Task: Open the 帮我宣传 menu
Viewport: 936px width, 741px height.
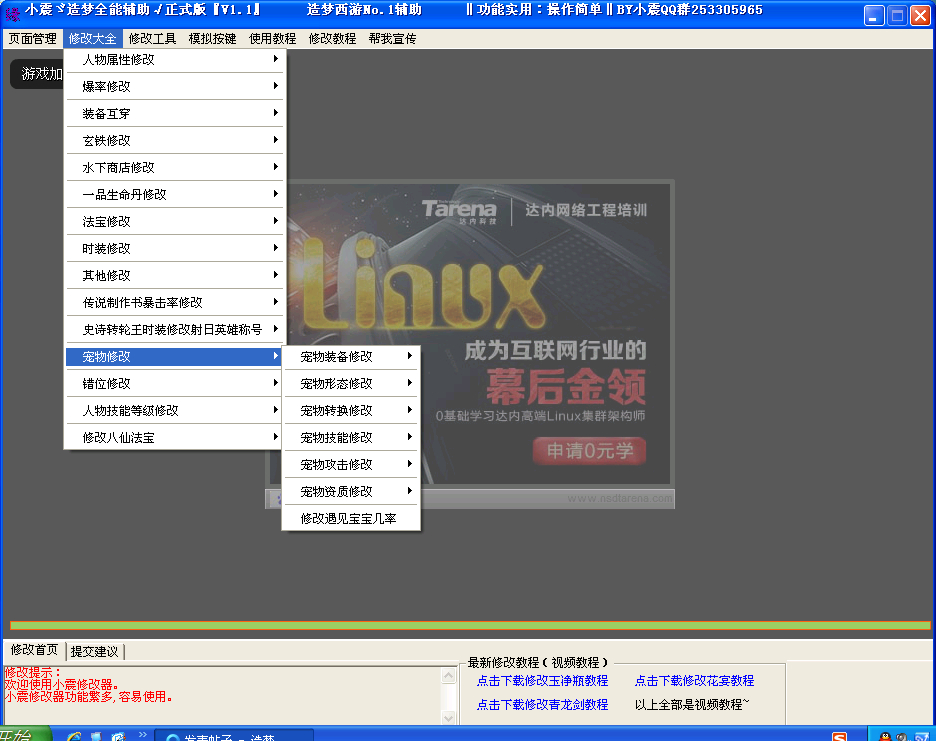Action: pyautogui.click(x=392, y=39)
